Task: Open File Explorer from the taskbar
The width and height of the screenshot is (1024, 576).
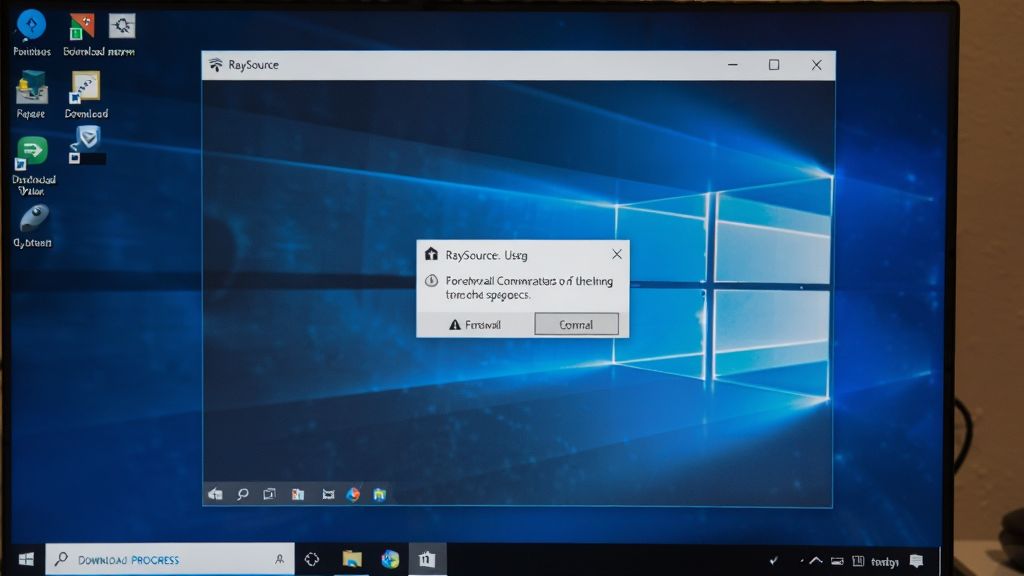Action: coord(352,560)
